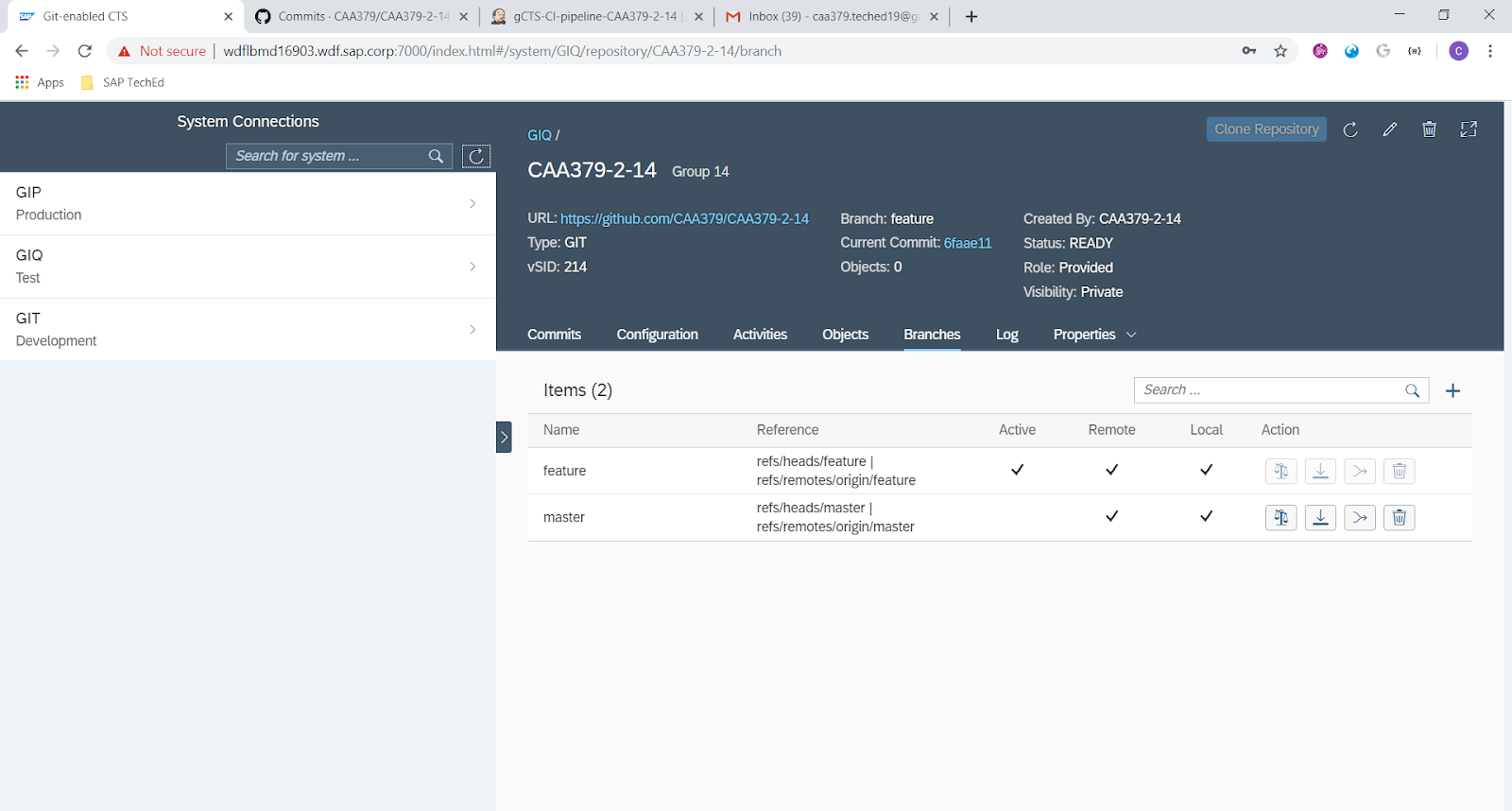Screen dimensions: 1512x811
Task: Click the Clone Repository button
Action: click(x=1266, y=129)
